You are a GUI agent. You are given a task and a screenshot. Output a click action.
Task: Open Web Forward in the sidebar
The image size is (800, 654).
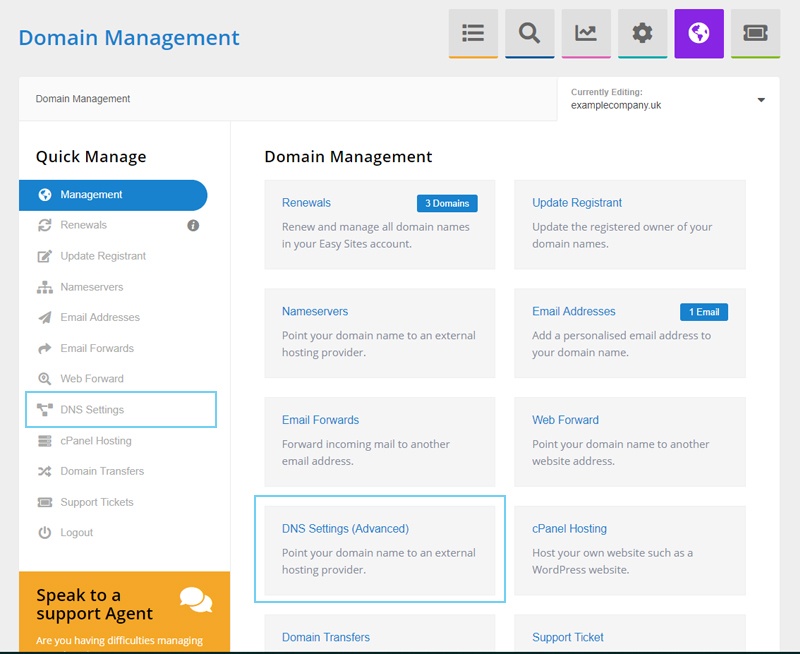pos(92,379)
